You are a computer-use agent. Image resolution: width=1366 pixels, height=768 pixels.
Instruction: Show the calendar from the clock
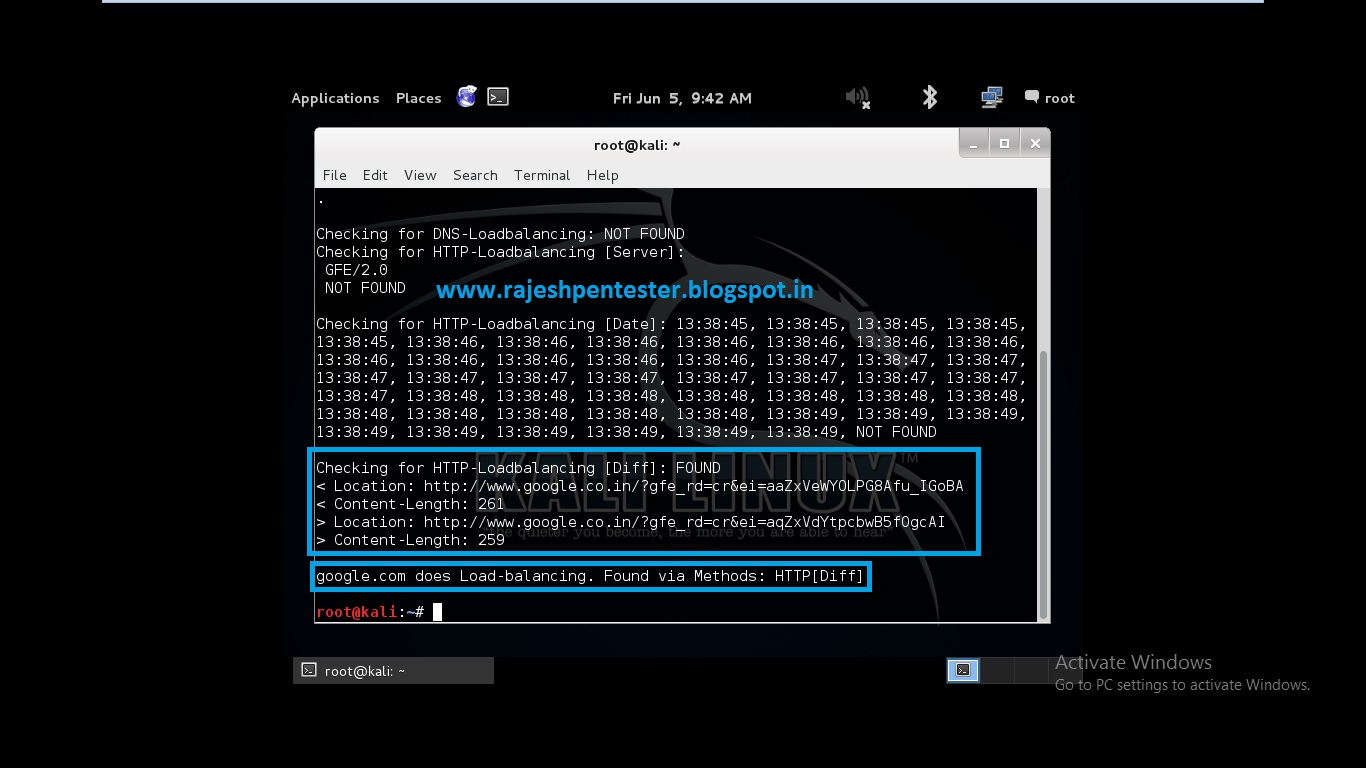coord(682,98)
